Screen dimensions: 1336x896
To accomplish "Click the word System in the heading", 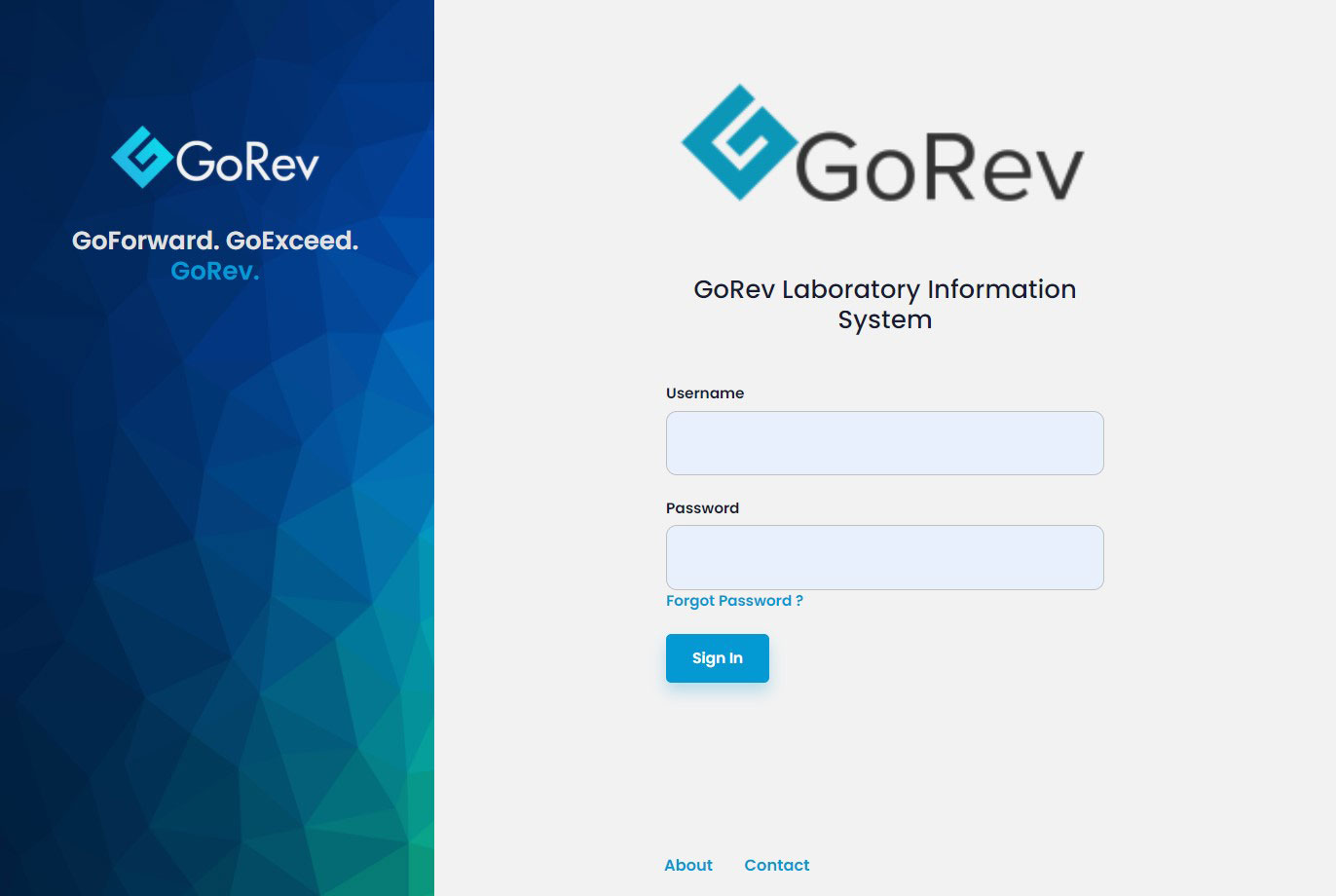I will point(884,320).
